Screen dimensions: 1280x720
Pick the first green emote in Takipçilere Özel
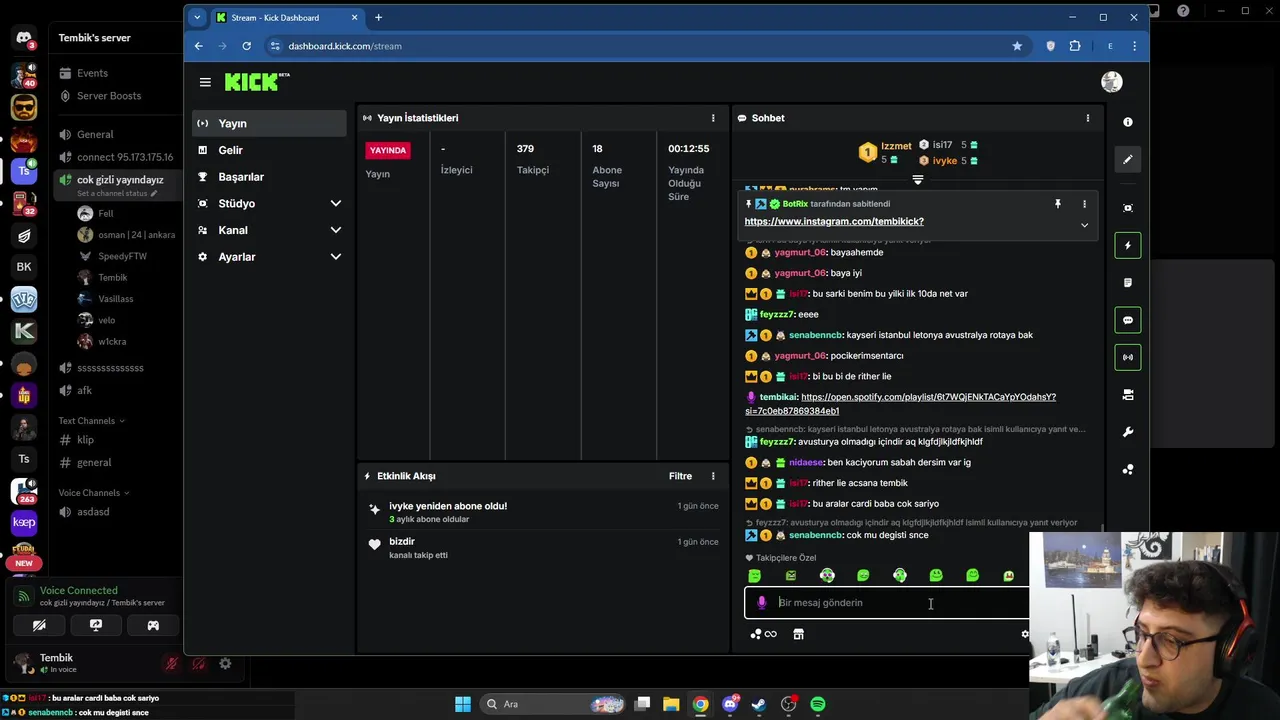pyautogui.click(x=755, y=576)
